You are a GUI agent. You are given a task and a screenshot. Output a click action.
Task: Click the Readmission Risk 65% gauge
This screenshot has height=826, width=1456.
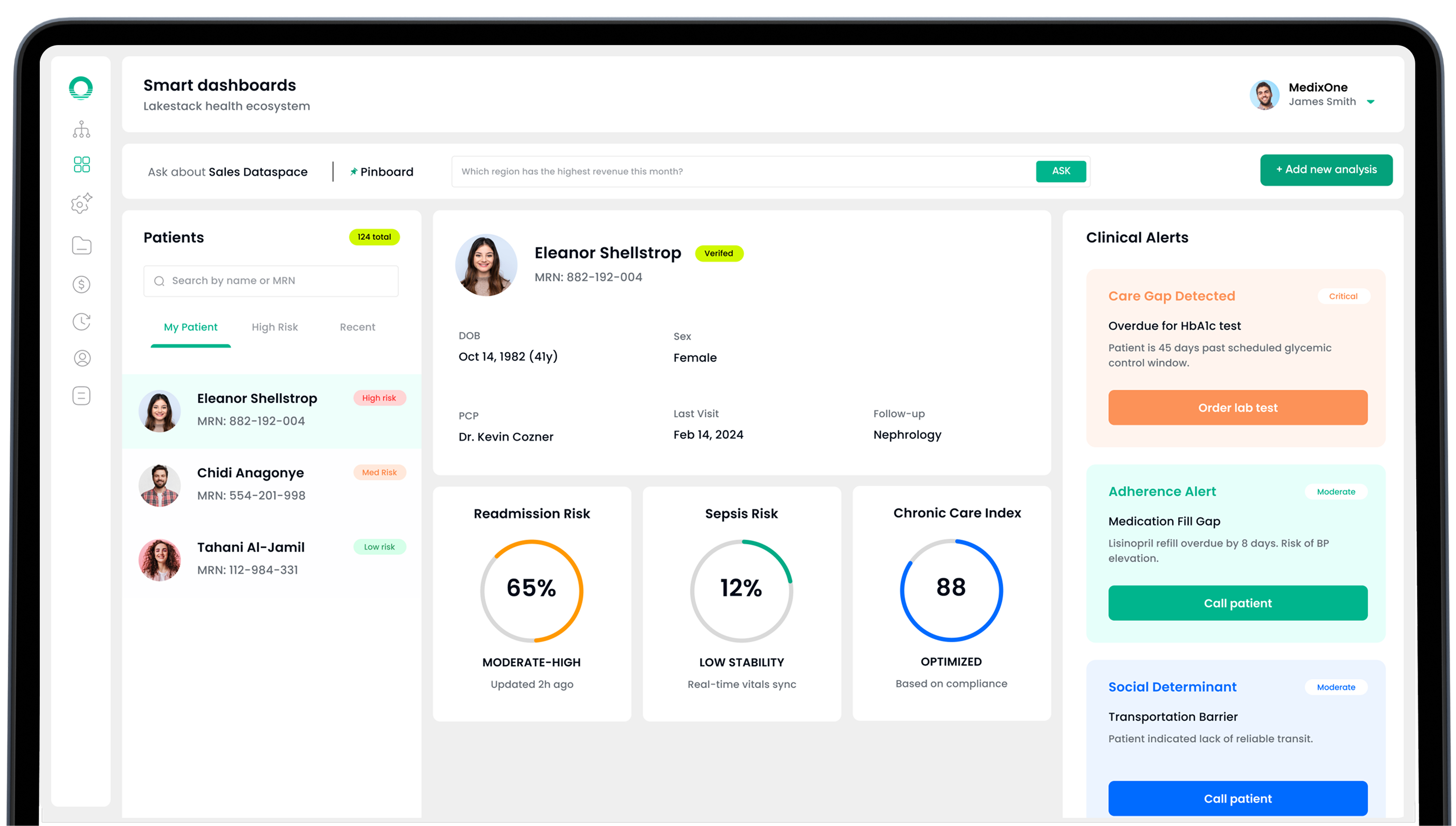[x=531, y=590]
